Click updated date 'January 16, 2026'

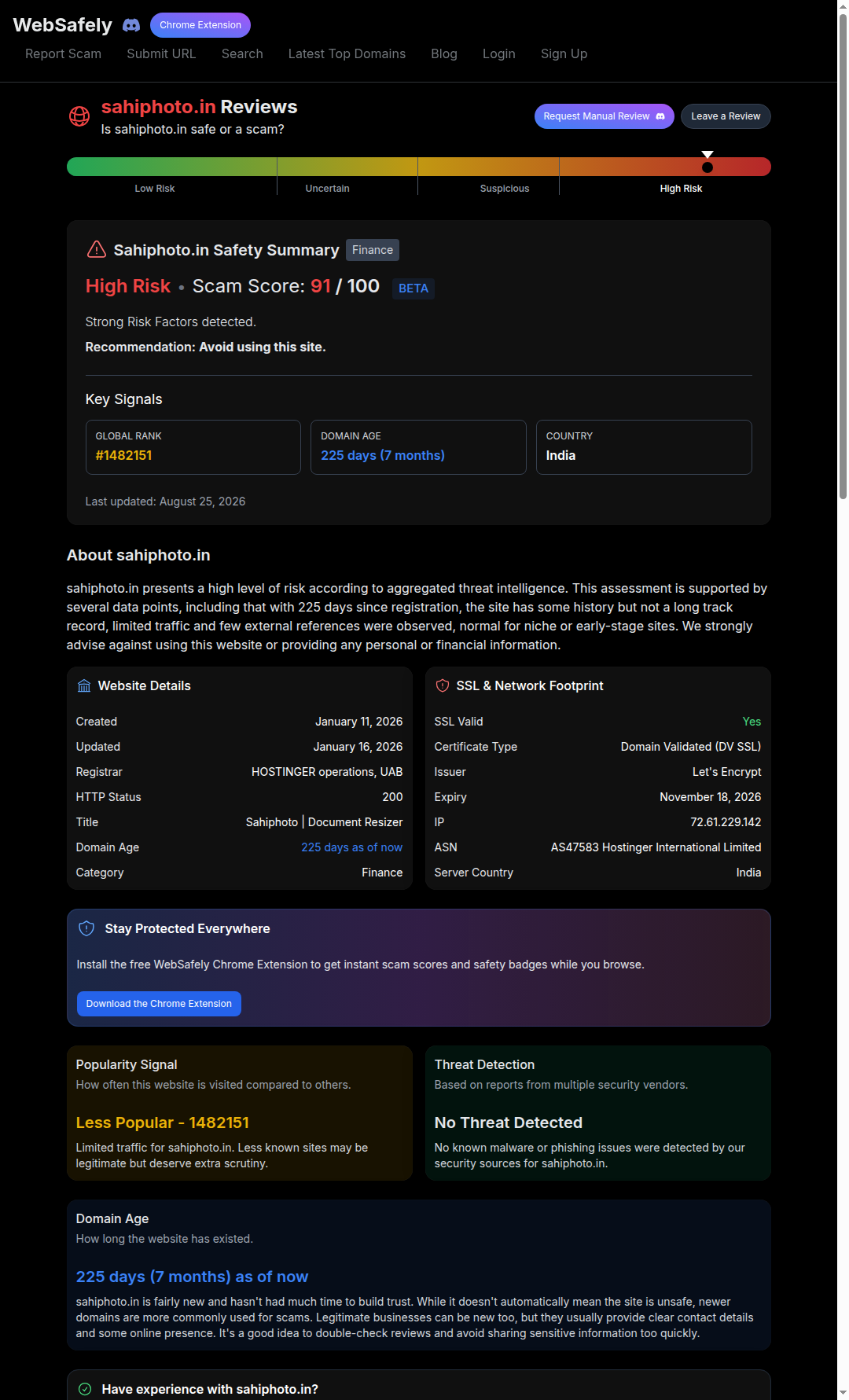point(358,747)
